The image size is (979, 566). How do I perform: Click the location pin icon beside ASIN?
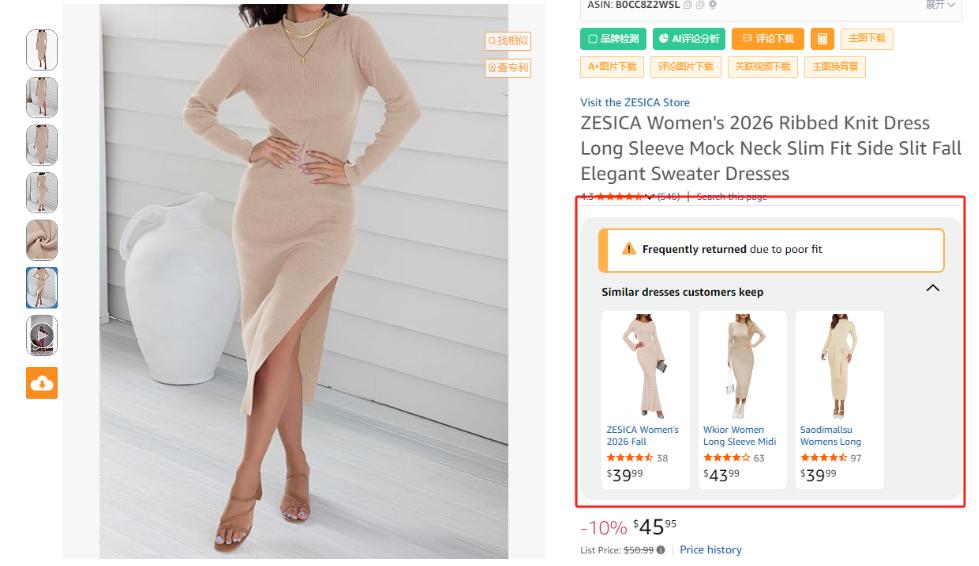pyautogui.click(x=713, y=5)
